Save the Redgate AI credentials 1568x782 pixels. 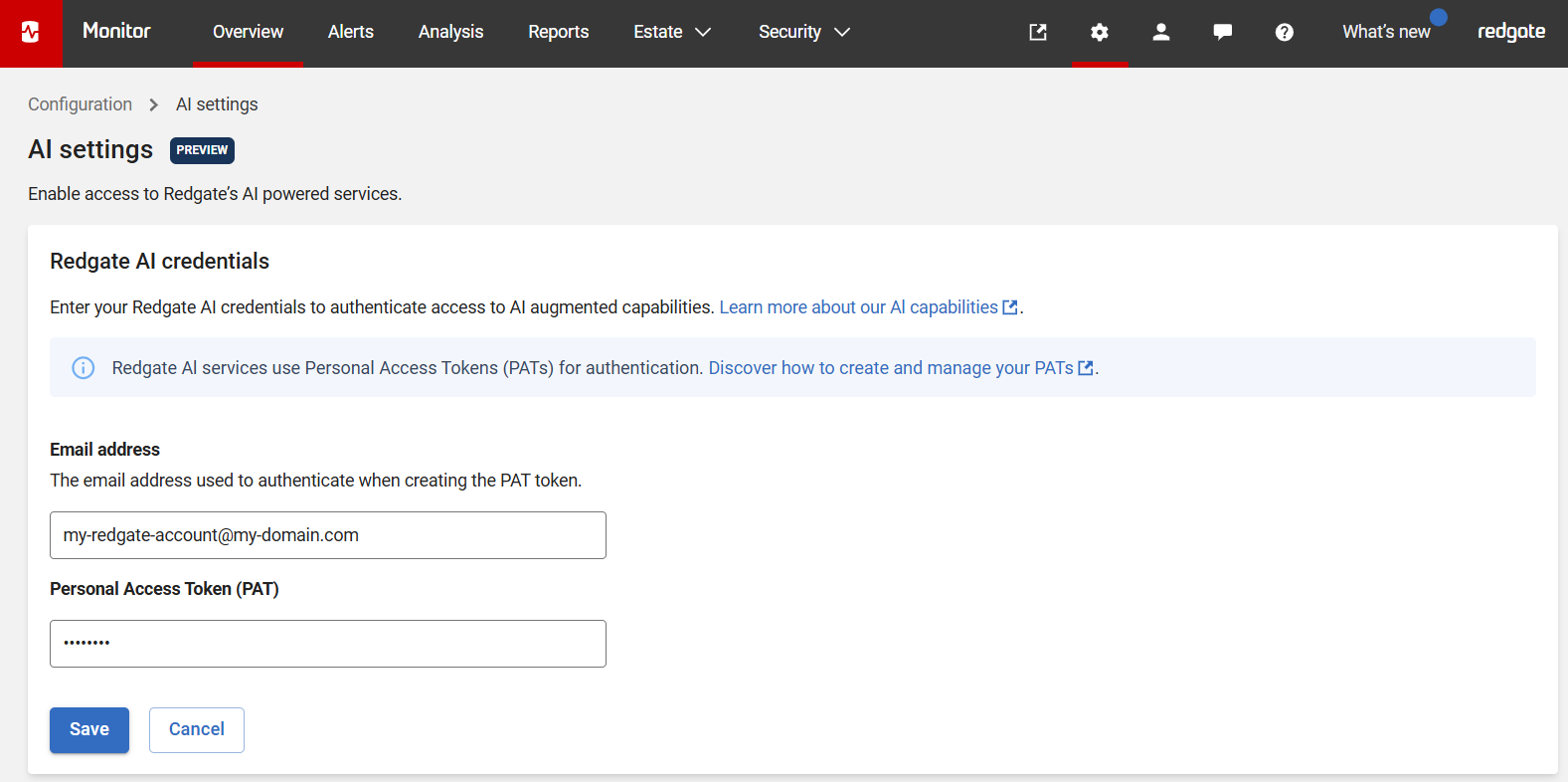pos(89,729)
